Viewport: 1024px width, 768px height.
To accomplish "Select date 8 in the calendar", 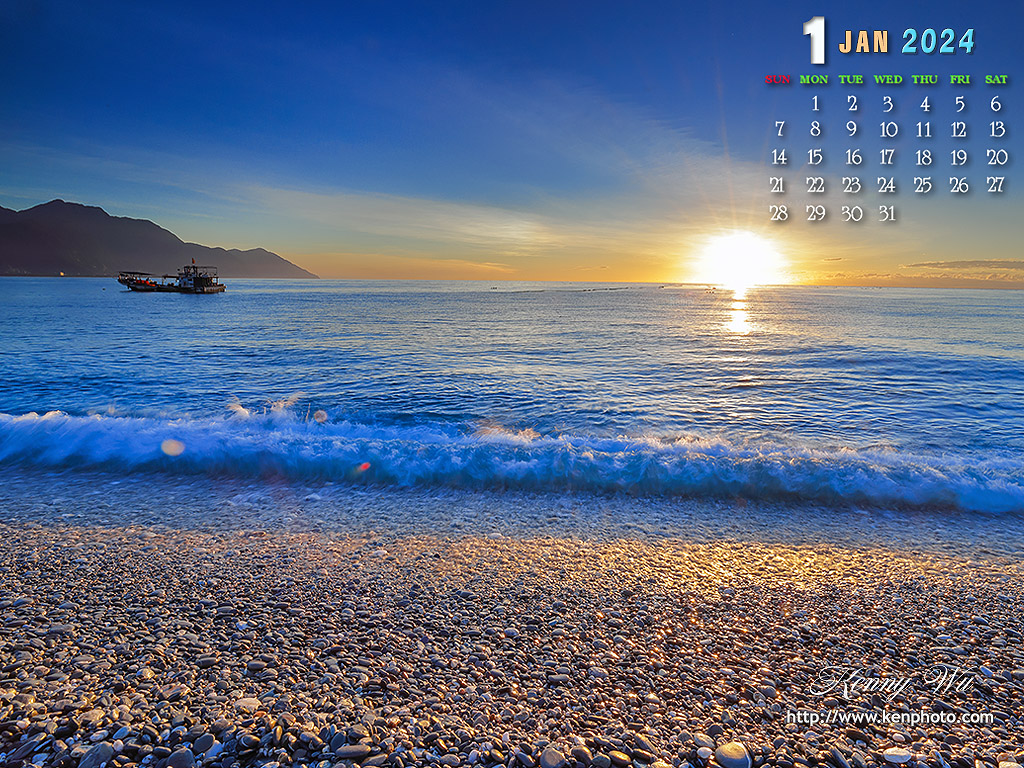I will (x=815, y=129).
